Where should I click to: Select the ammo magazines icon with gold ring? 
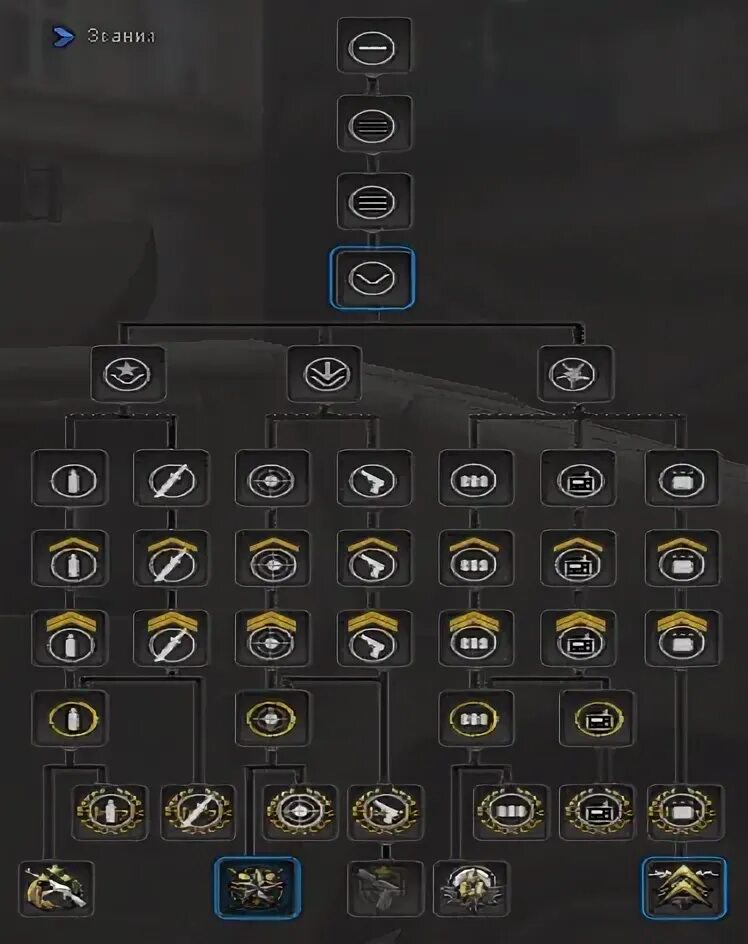coord(476,718)
